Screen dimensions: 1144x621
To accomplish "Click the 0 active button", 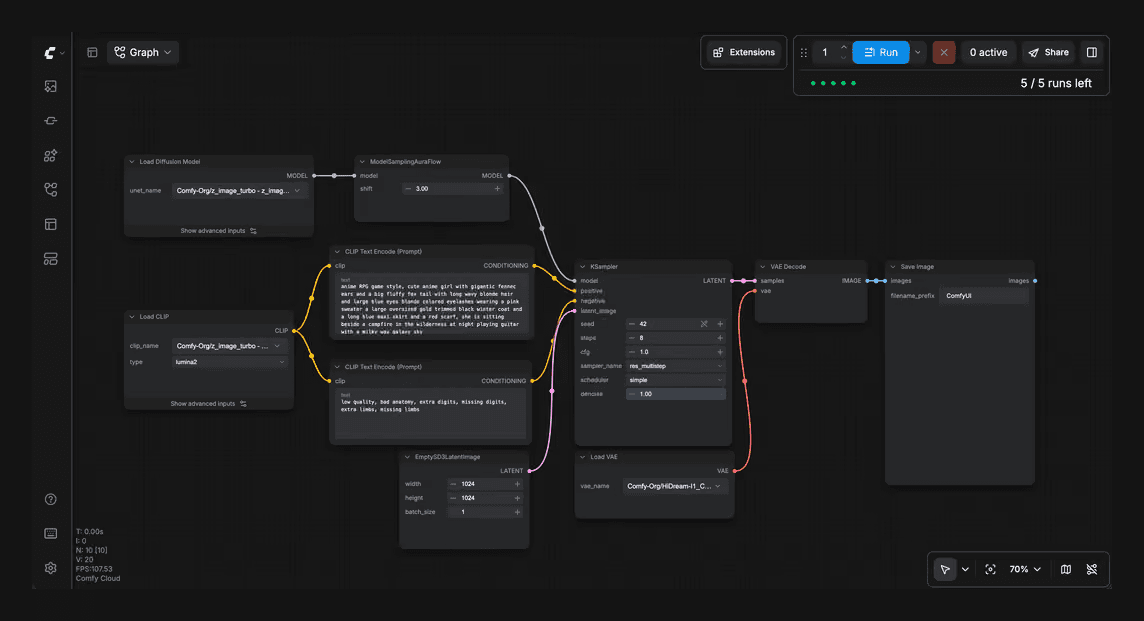I will pos(988,53).
